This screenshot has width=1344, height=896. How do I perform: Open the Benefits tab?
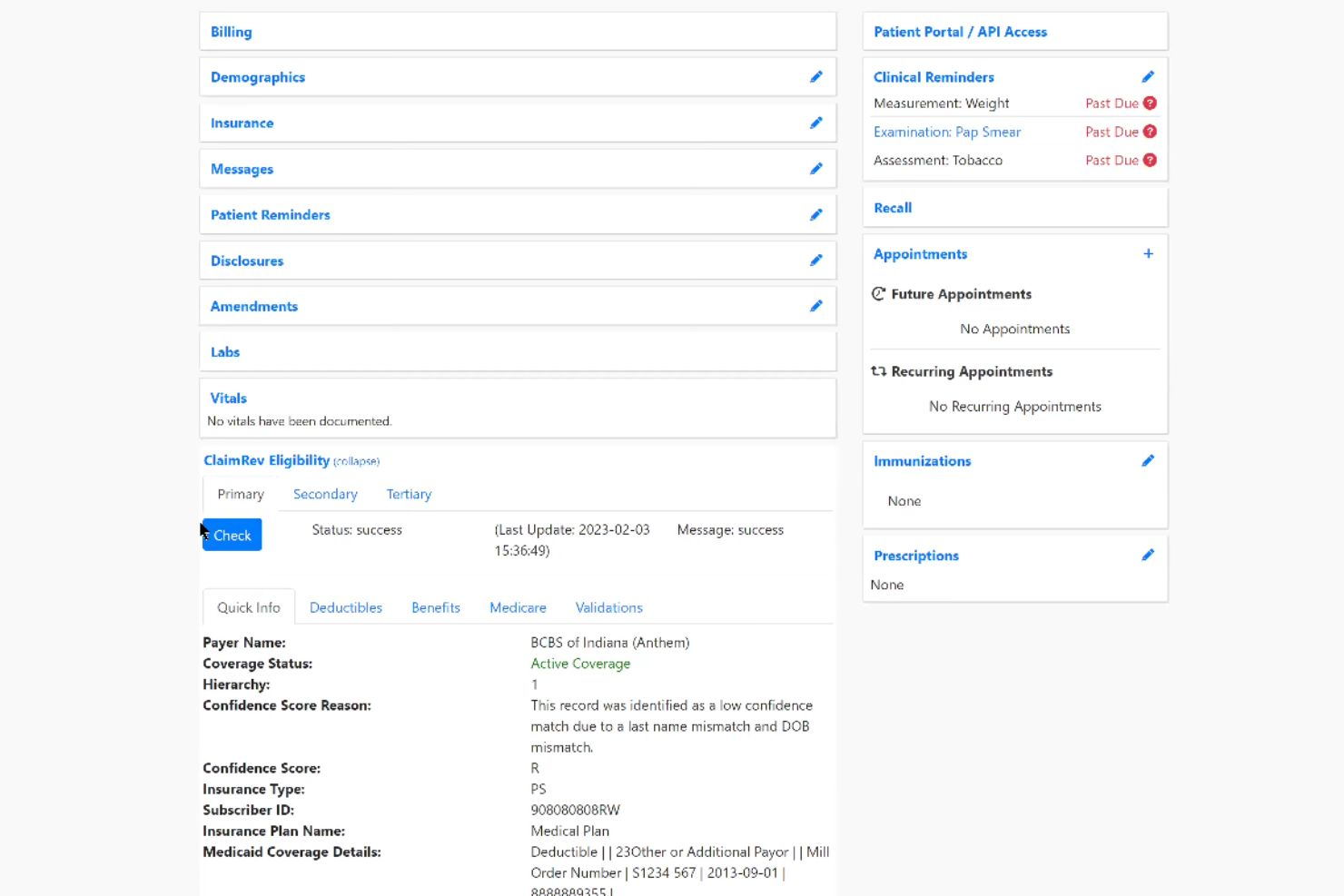point(436,607)
